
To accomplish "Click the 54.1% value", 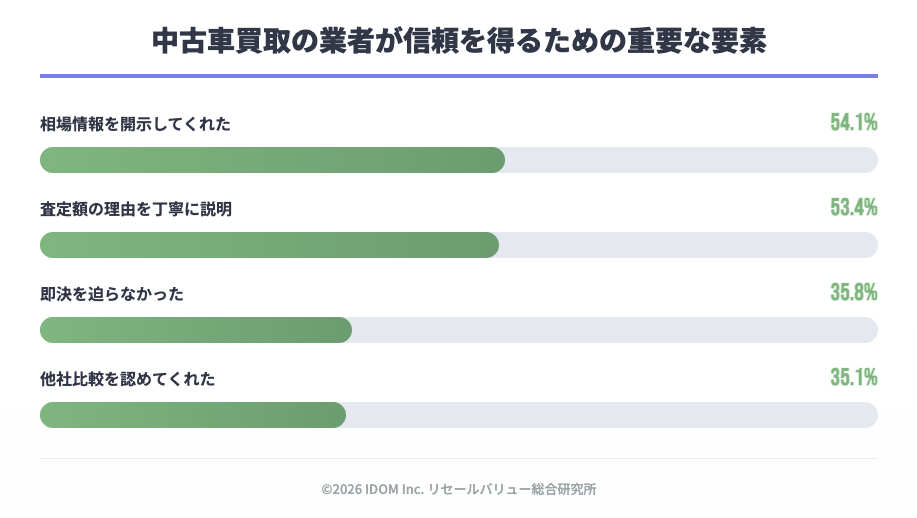I will coord(853,122).
